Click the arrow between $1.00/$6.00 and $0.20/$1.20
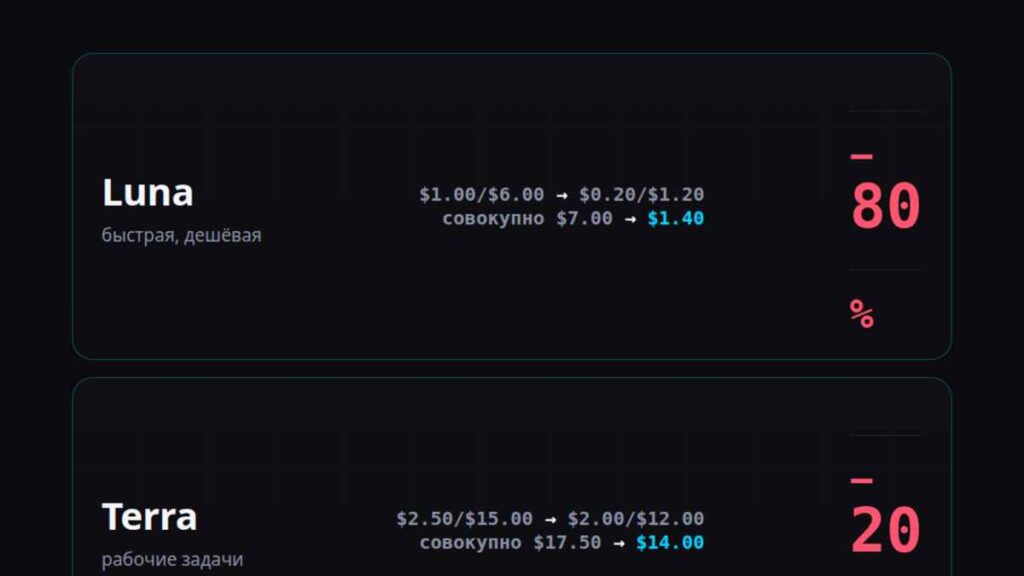1024x576 pixels. [562, 195]
